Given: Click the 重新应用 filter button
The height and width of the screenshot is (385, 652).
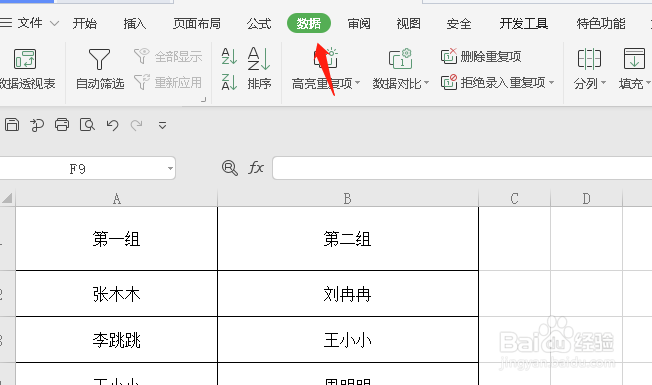Looking at the screenshot, I should click(168, 82).
